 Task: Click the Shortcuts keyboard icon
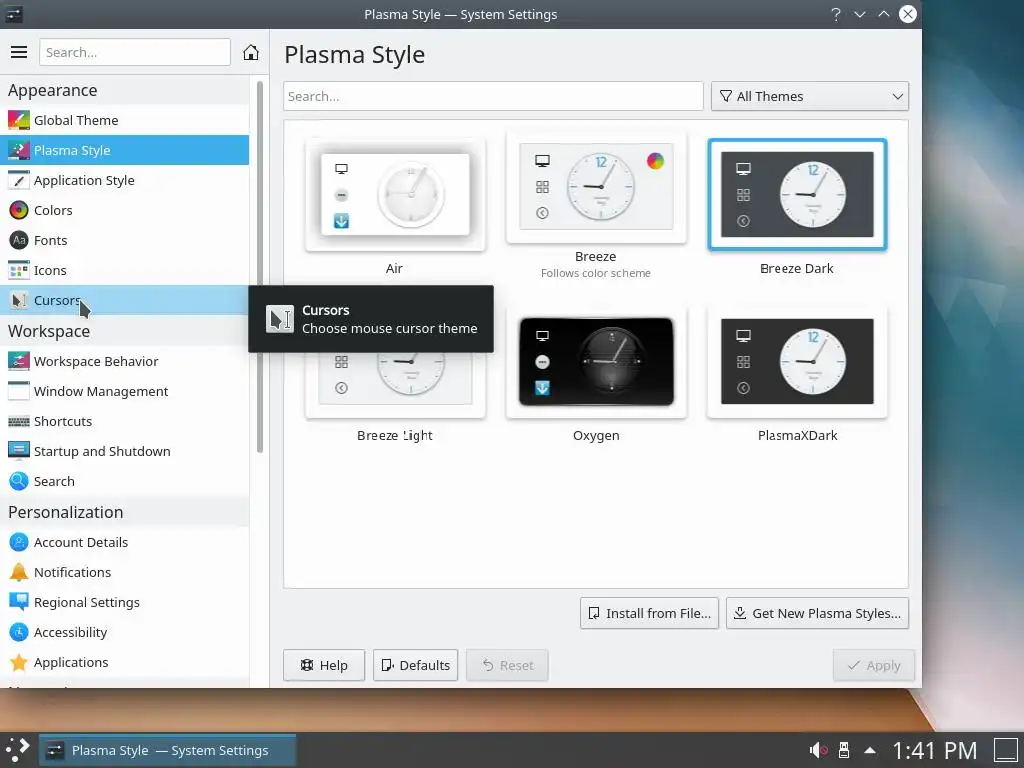(x=19, y=421)
